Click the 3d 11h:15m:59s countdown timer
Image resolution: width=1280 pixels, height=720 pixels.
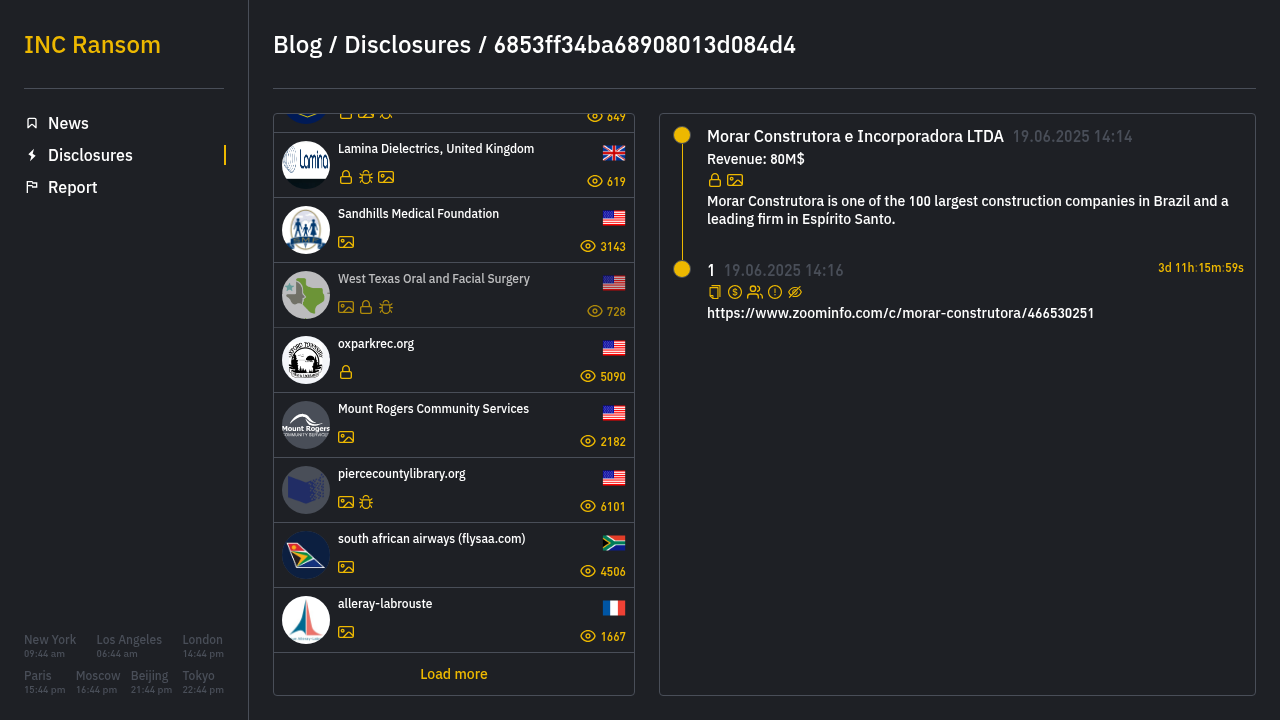pos(1201,268)
